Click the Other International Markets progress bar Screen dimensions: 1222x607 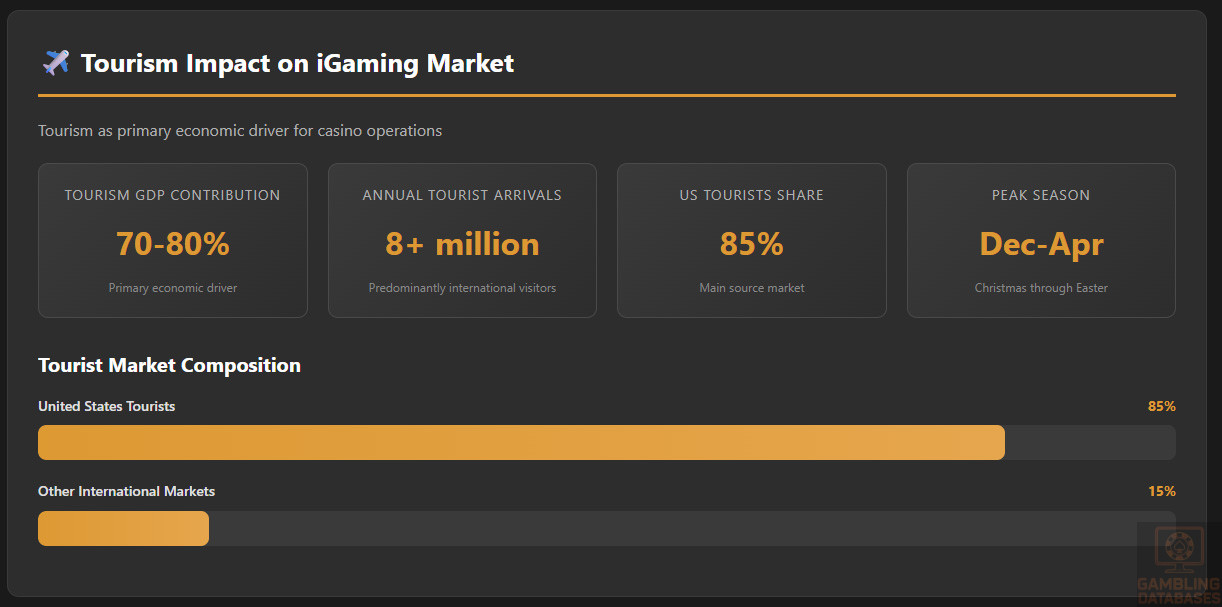click(x=123, y=528)
